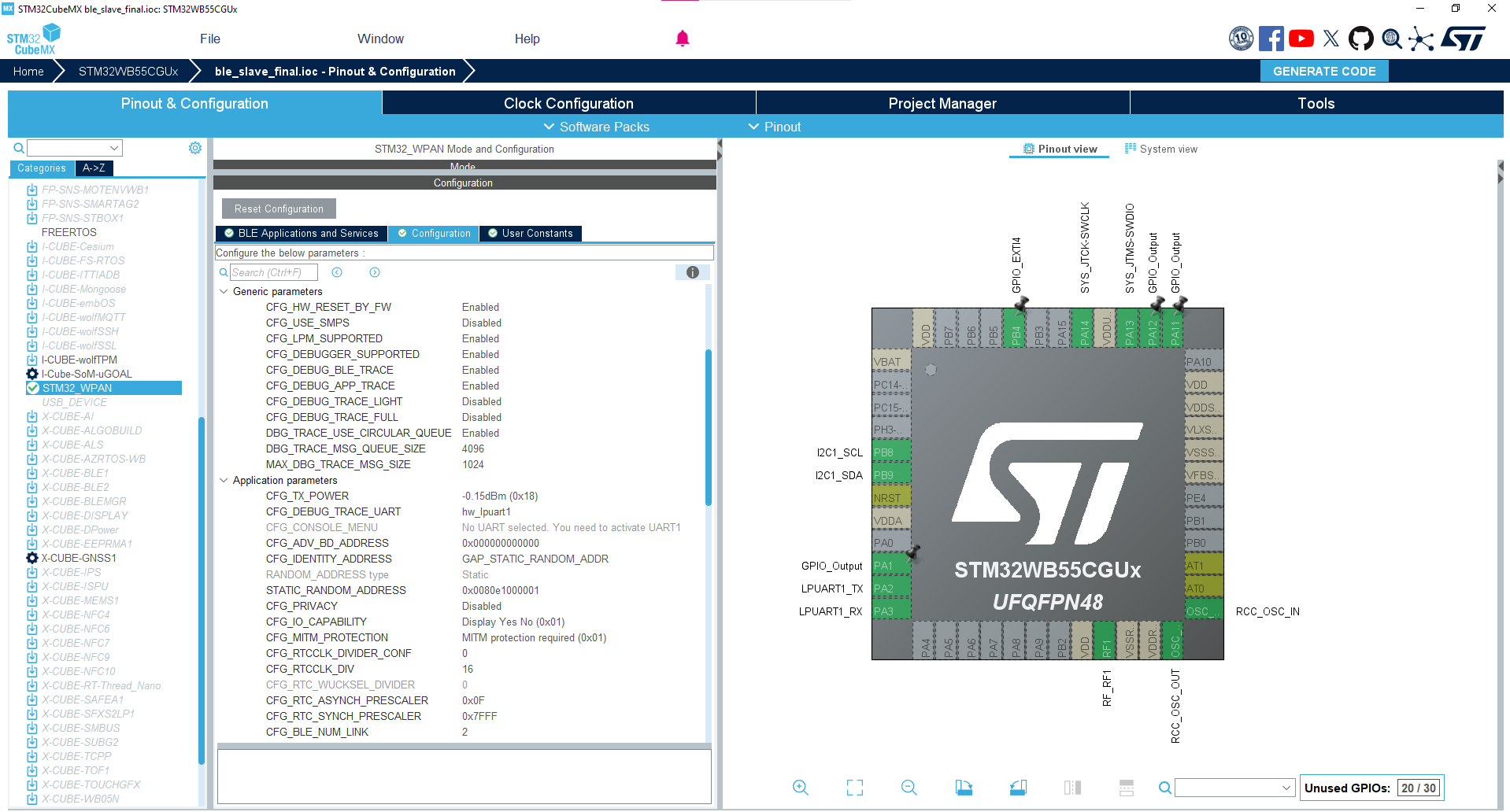This screenshot has width=1510, height=812.
Task: Click the Reset Configuration button
Action: (x=277, y=208)
